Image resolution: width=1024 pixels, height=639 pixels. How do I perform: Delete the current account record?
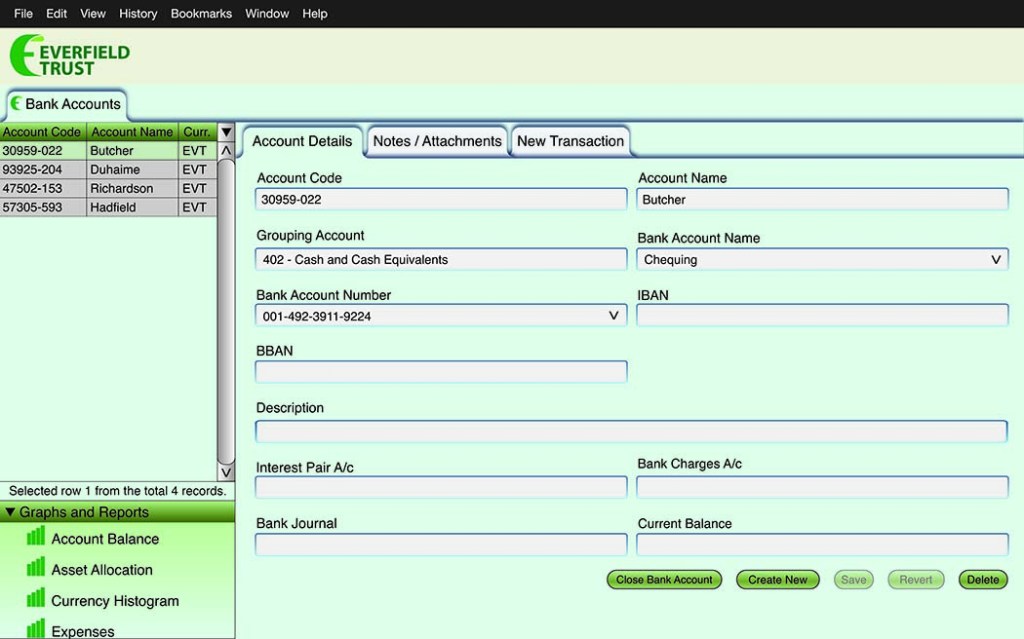pos(982,580)
